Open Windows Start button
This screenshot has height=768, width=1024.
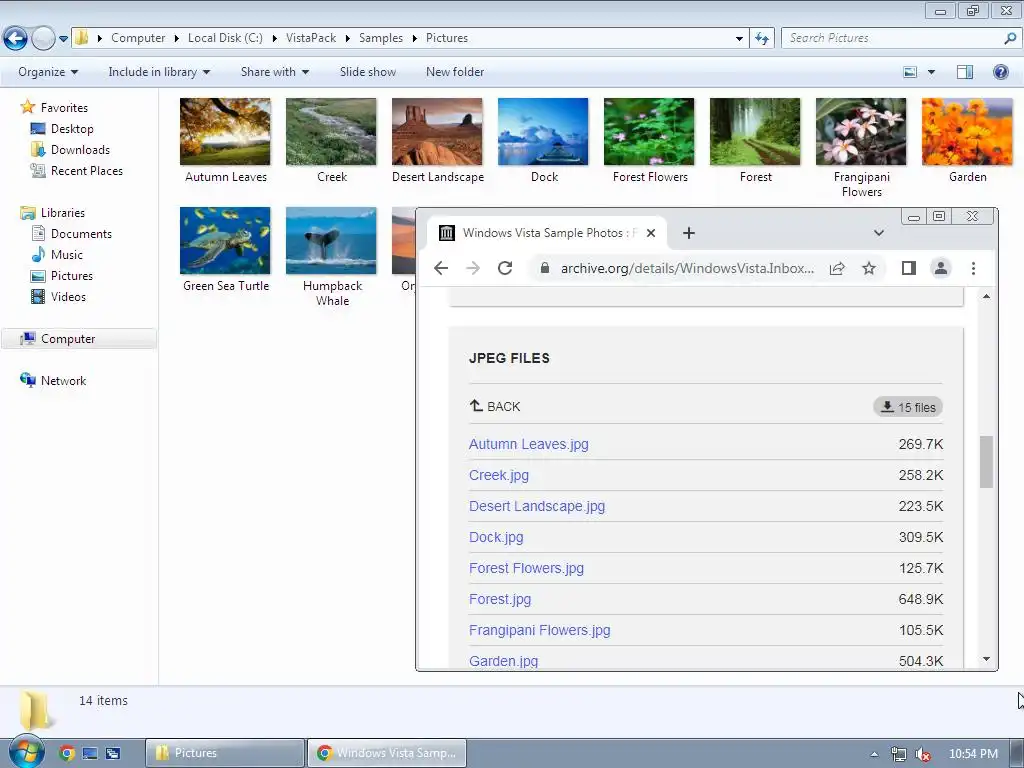click(26, 751)
